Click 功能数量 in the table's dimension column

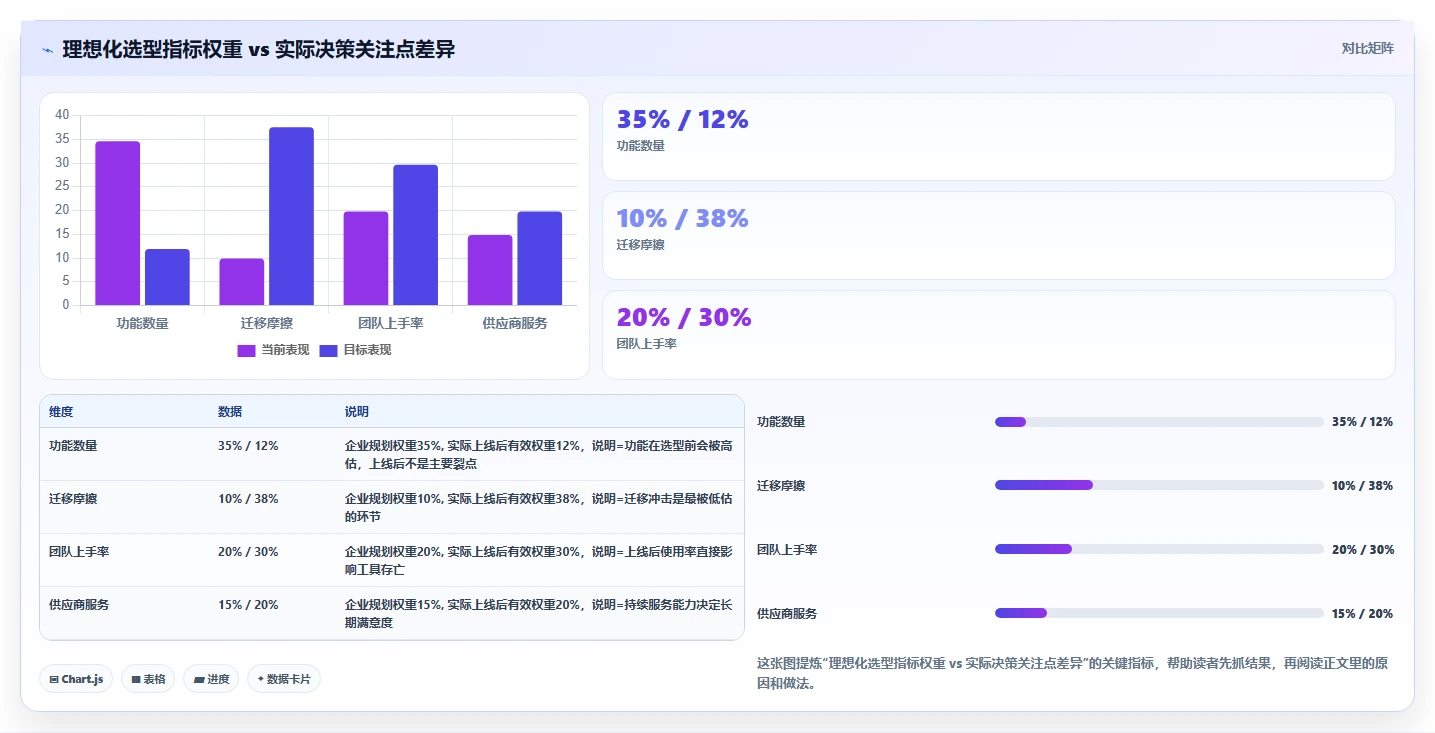pyautogui.click(x=73, y=446)
